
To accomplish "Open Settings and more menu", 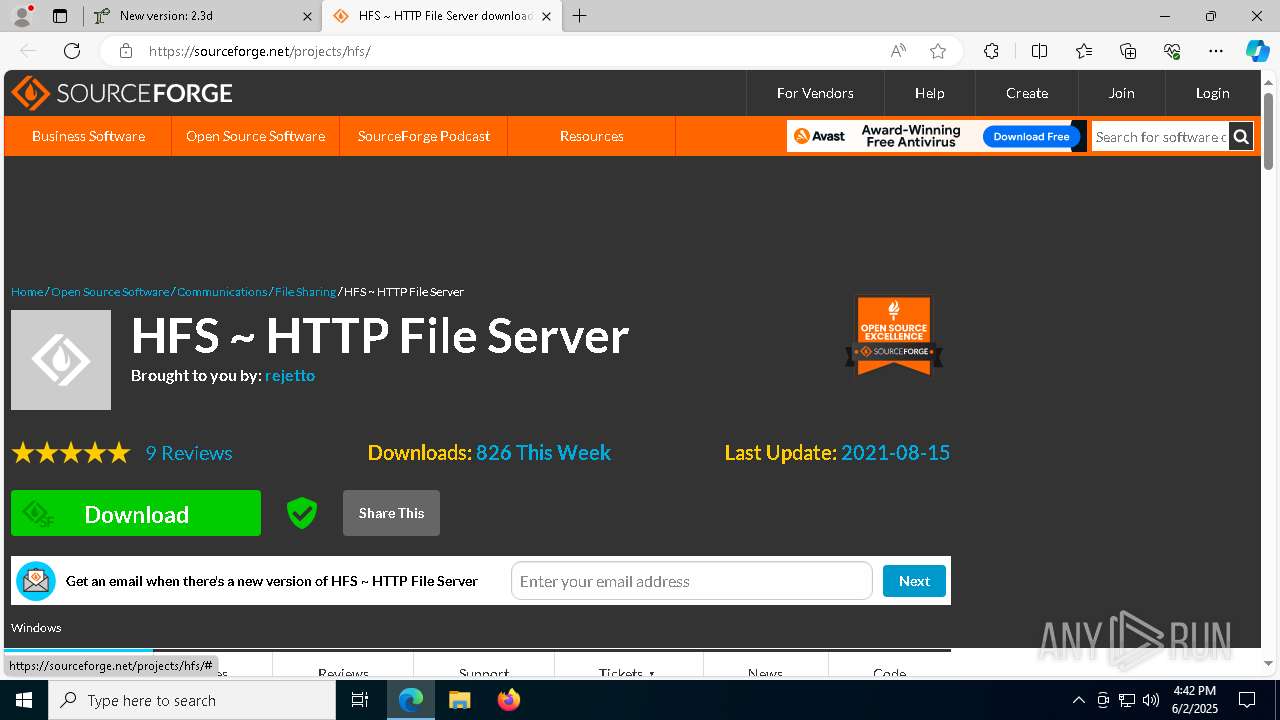I will click(x=1216, y=51).
